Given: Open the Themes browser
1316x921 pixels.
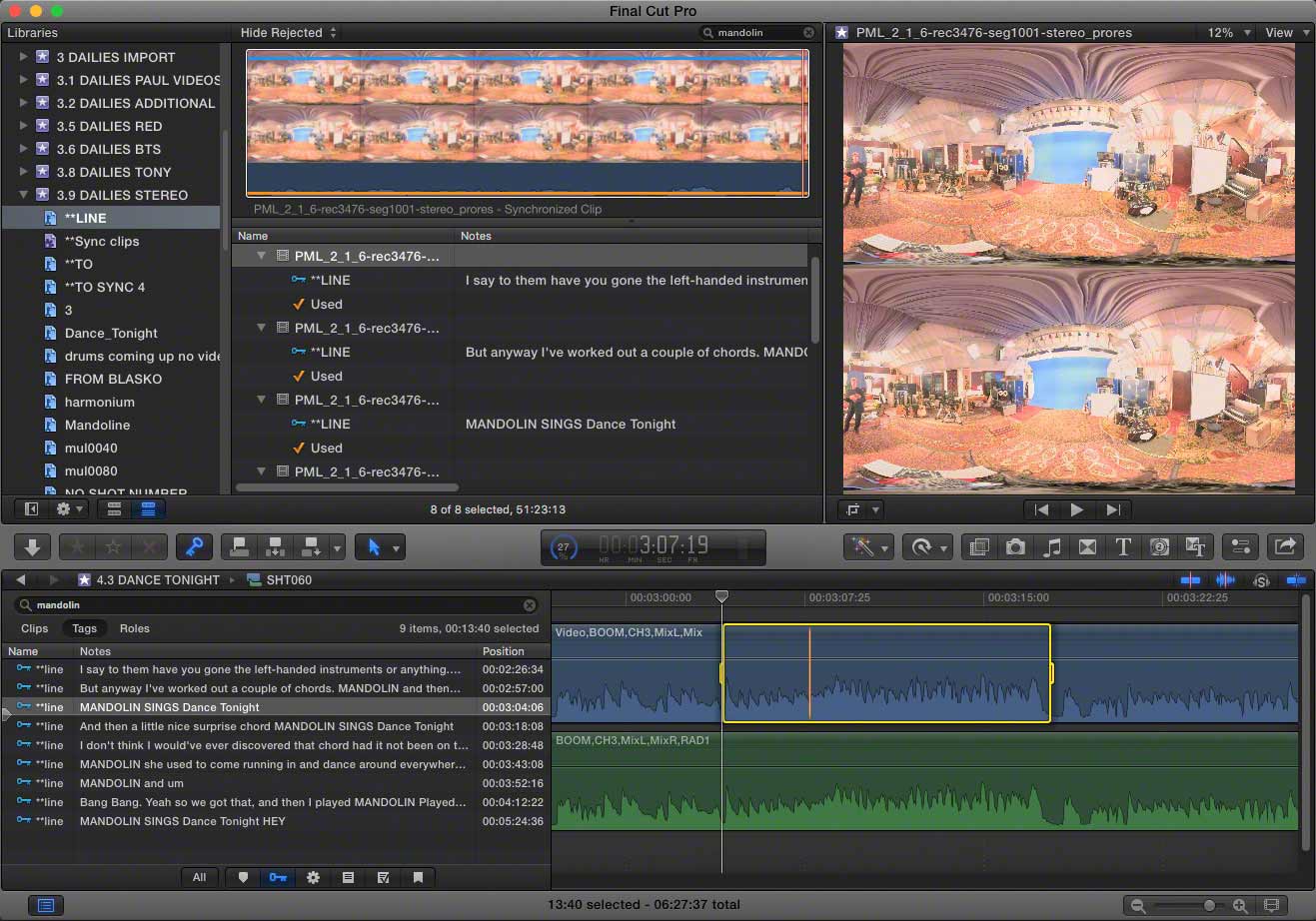Looking at the screenshot, I should (1195, 546).
